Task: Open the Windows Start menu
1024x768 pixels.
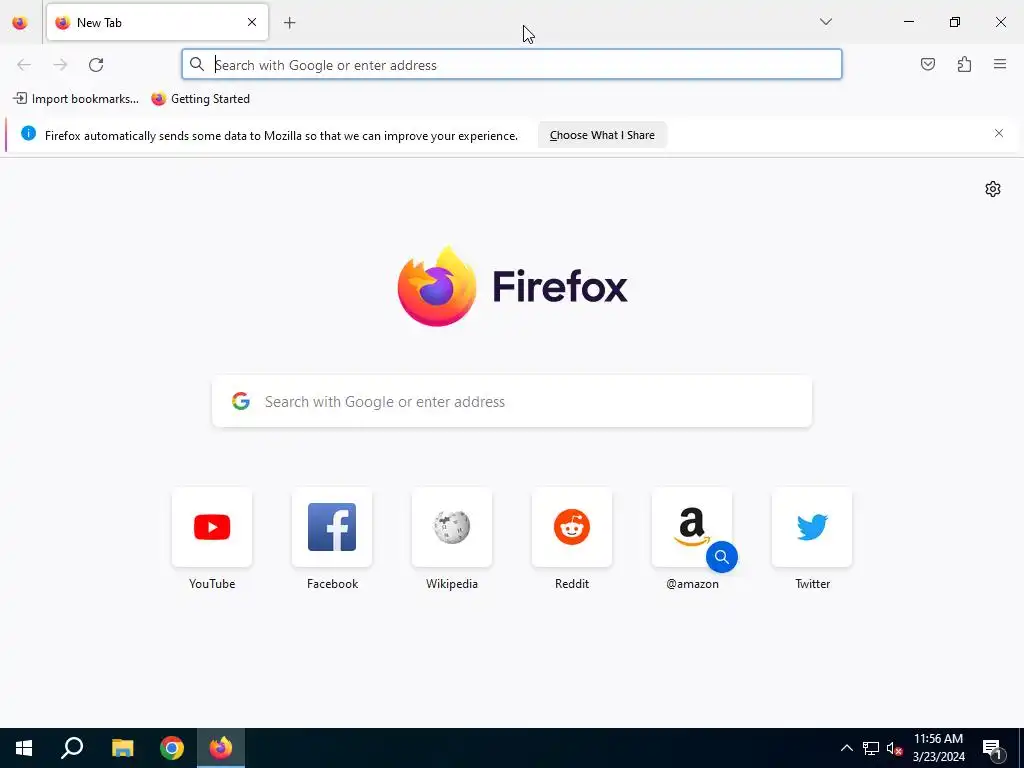Action: tap(24, 748)
